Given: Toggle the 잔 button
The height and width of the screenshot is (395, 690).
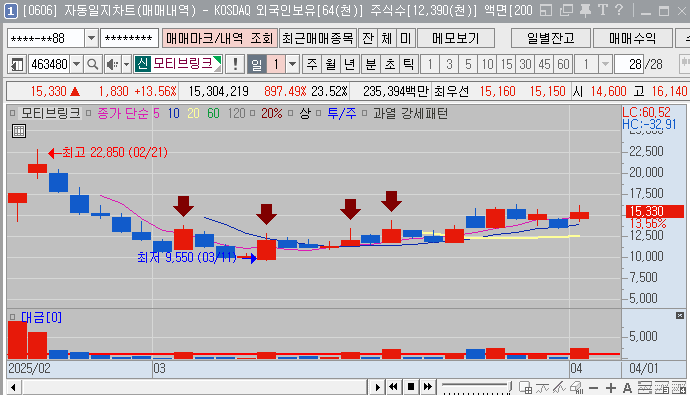Looking at the screenshot, I should click(368, 38).
